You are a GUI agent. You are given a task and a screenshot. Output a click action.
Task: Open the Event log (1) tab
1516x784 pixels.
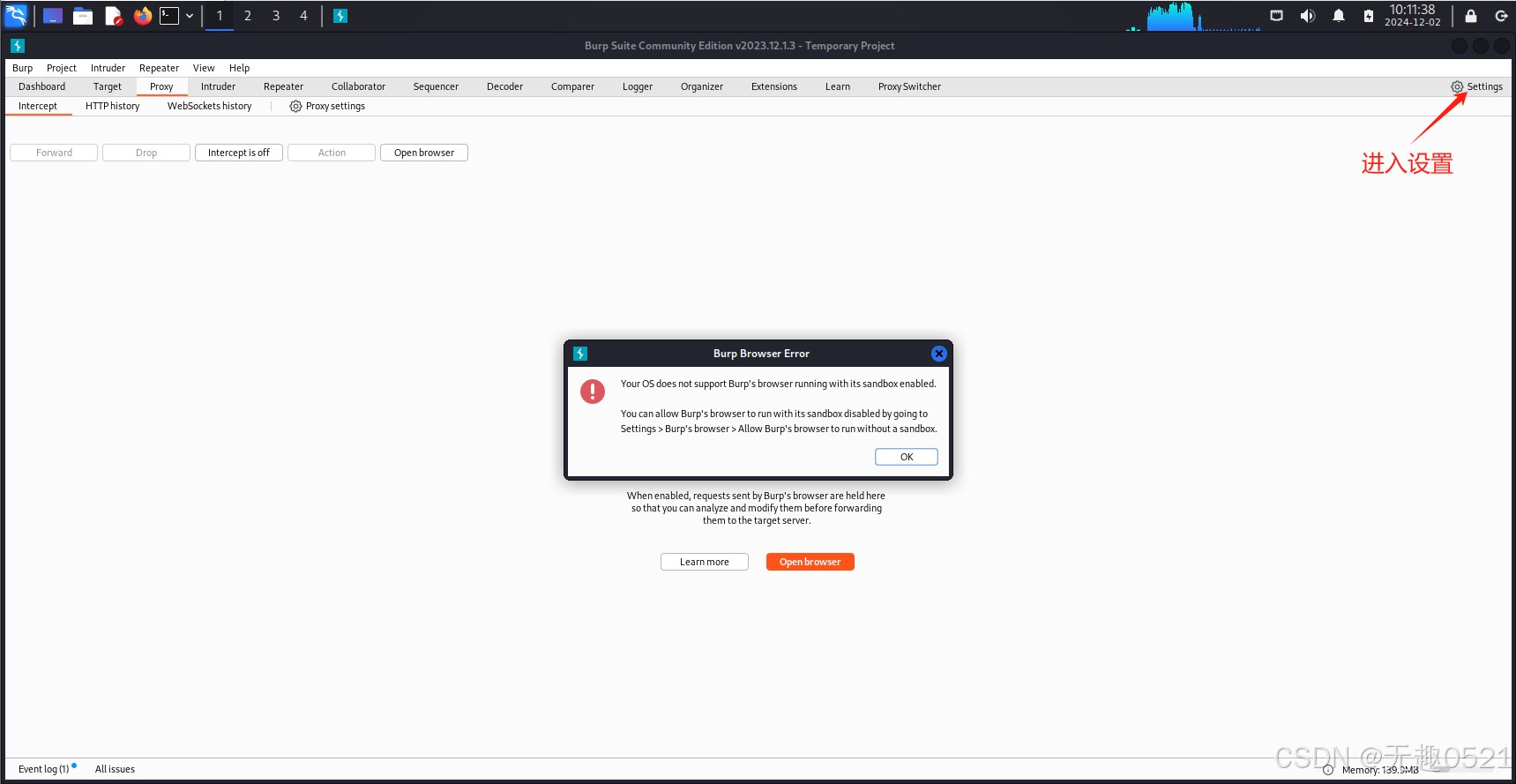46,769
